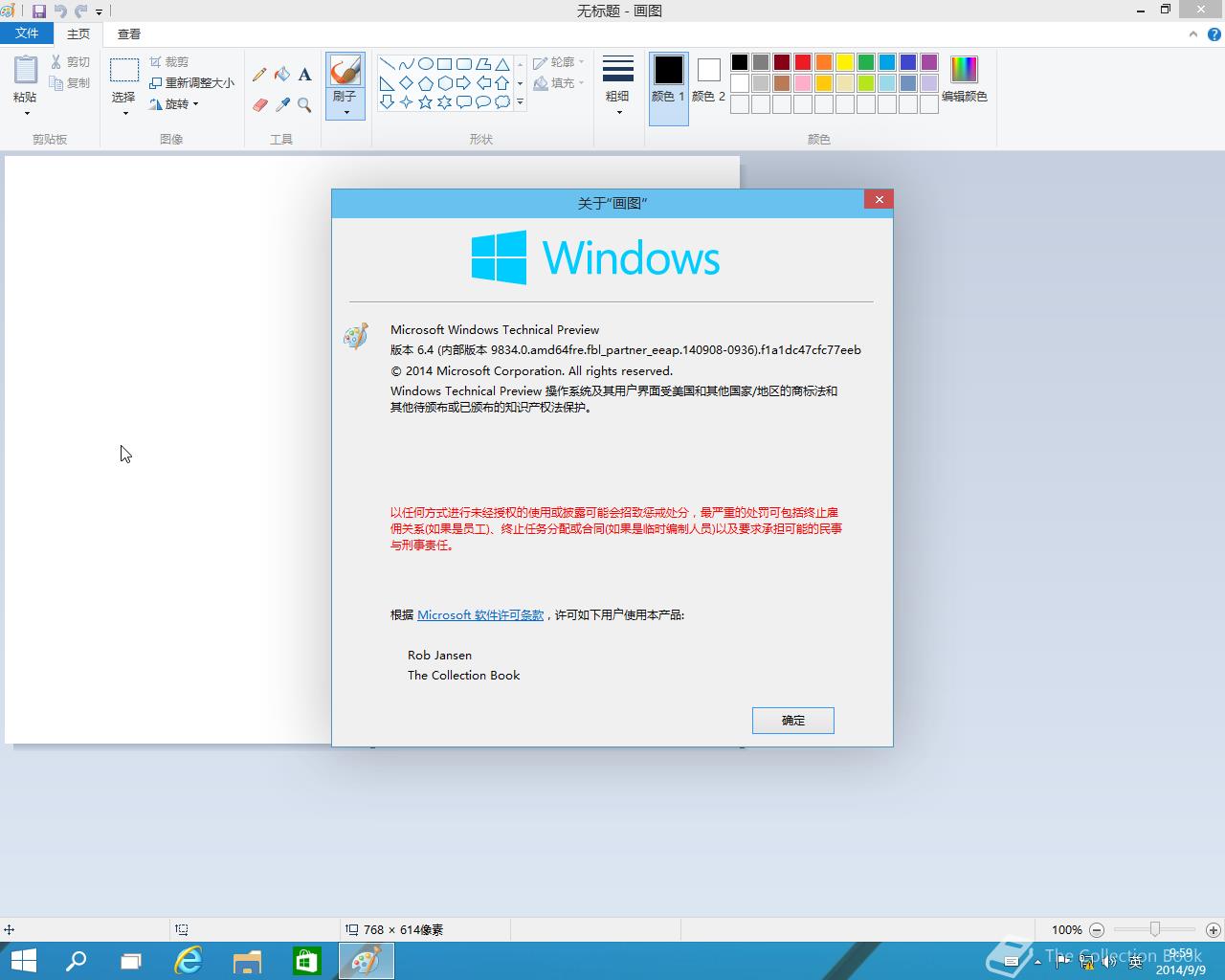This screenshot has width=1225, height=980.
Task: Click the Paint help icon
Action: [1214, 33]
